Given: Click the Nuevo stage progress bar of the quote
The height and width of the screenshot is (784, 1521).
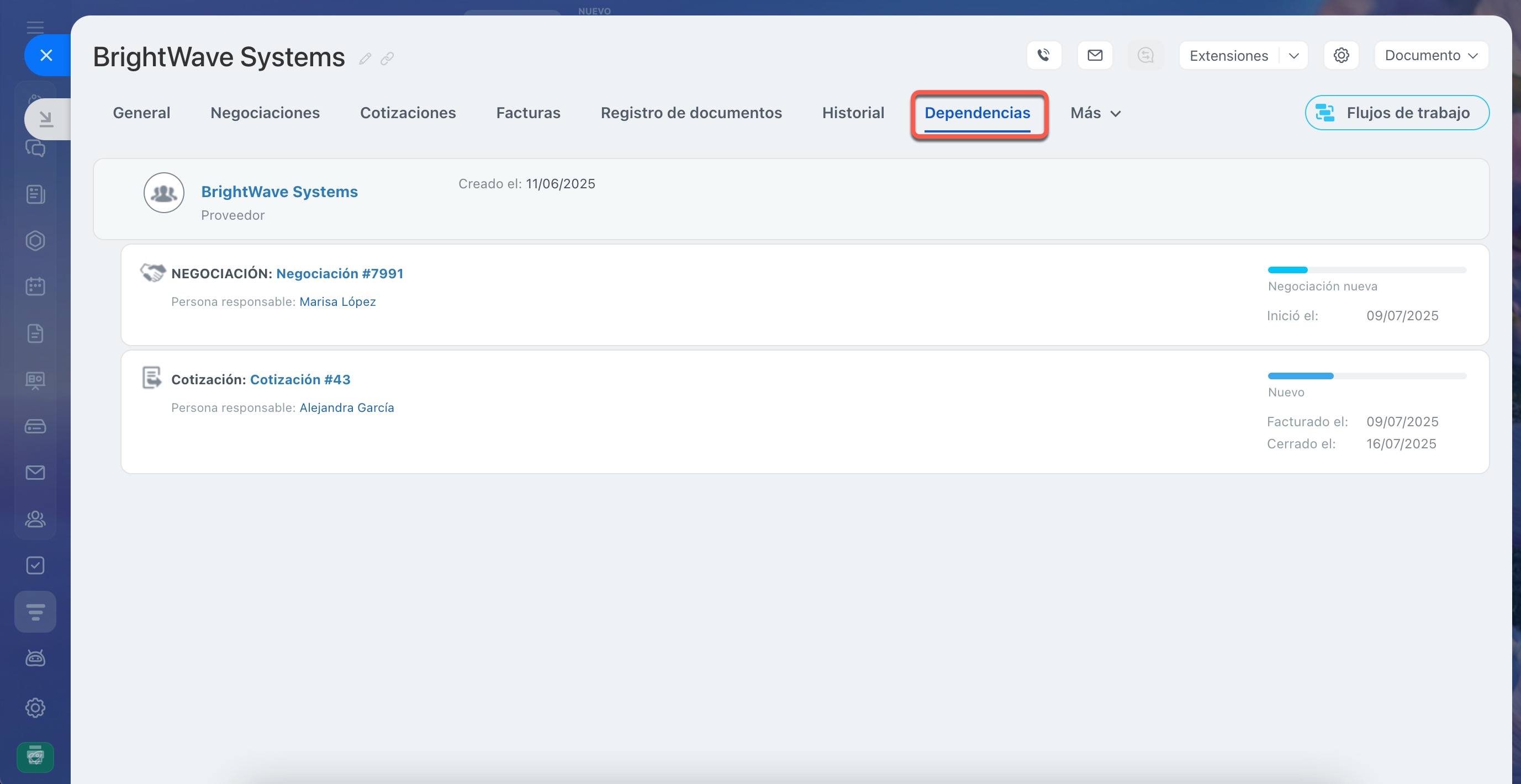Looking at the screenshot, I should [x=1366, y=376].
